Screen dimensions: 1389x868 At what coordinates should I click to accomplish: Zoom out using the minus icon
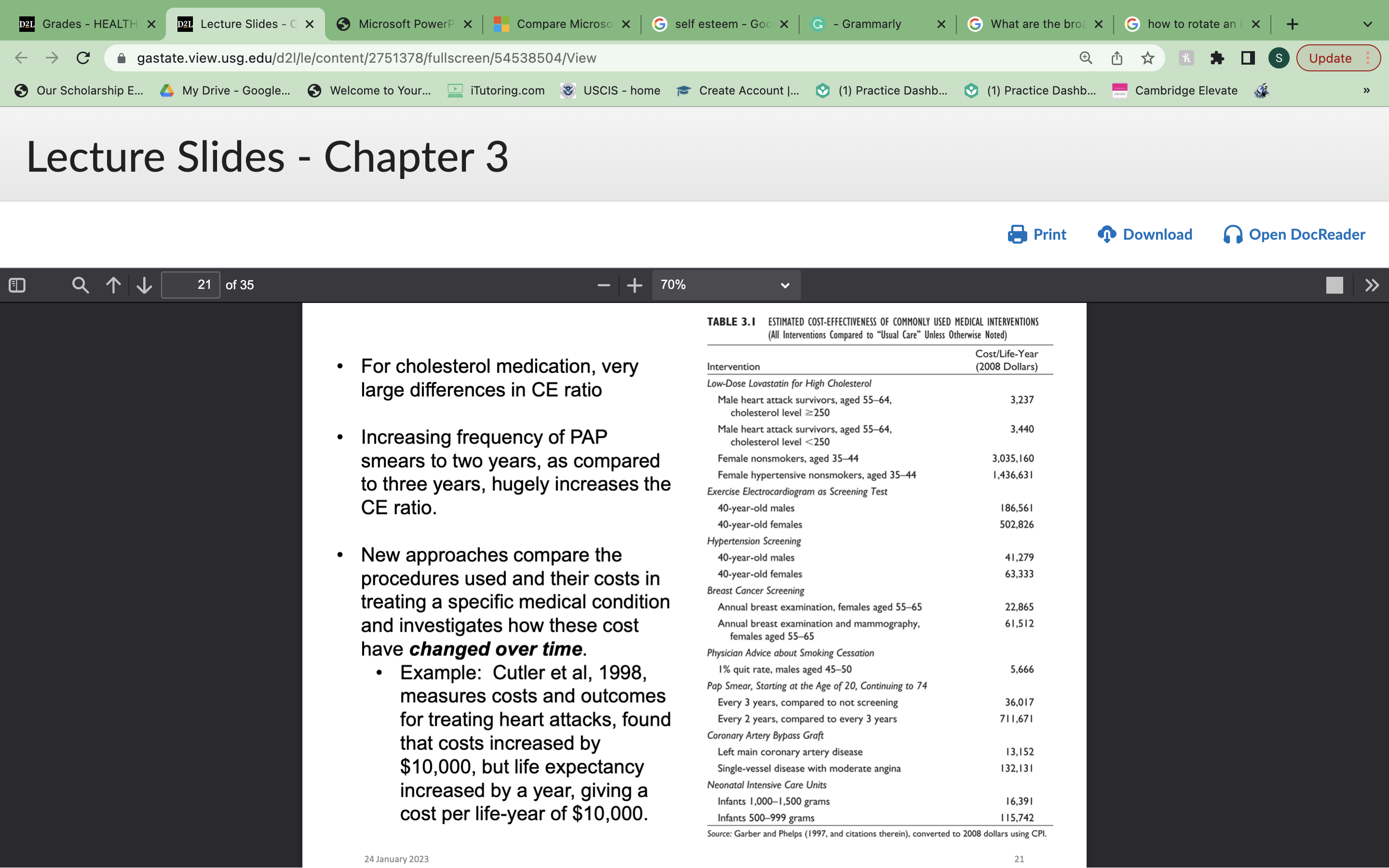coord(603,285)
